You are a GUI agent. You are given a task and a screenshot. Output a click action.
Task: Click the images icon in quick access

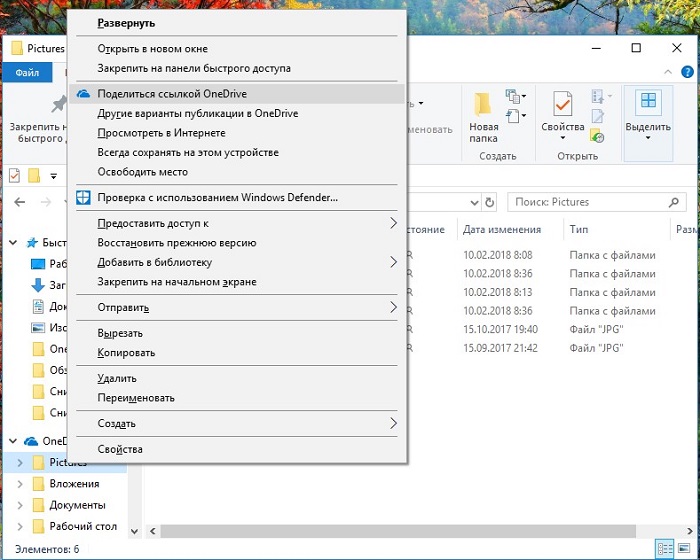tap(38, 327)
